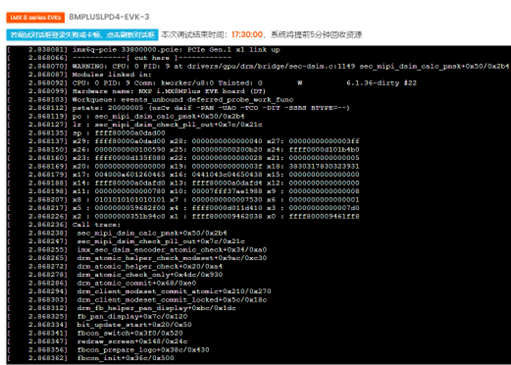Screen dimensions: 511x365
Task: Click the 'Call trace:' line in terminal
Action: pos(64,224)
